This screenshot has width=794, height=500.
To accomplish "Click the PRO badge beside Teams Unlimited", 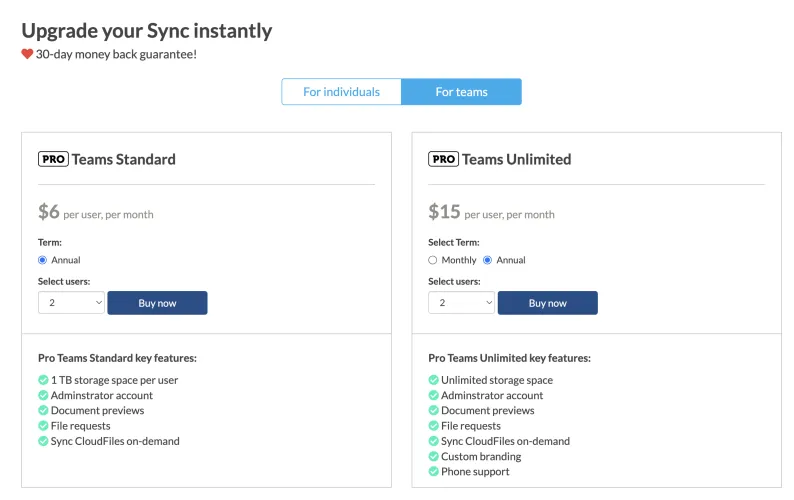I will click(x=443, y=159).
